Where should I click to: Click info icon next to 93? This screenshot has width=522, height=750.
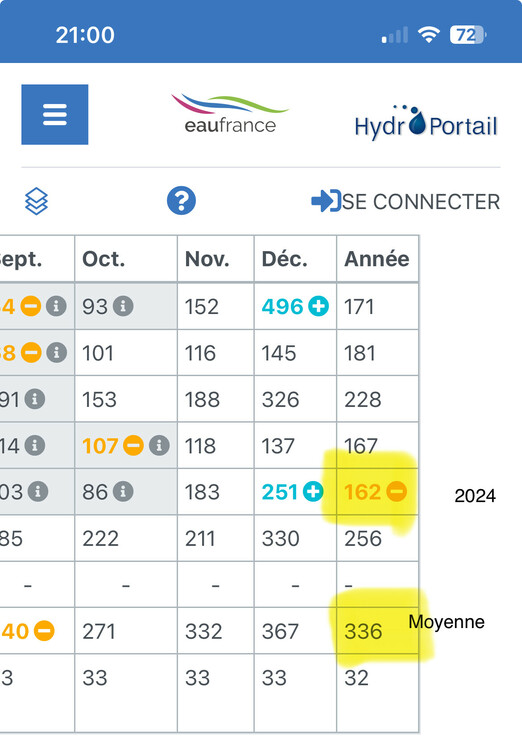pos(123,306)
